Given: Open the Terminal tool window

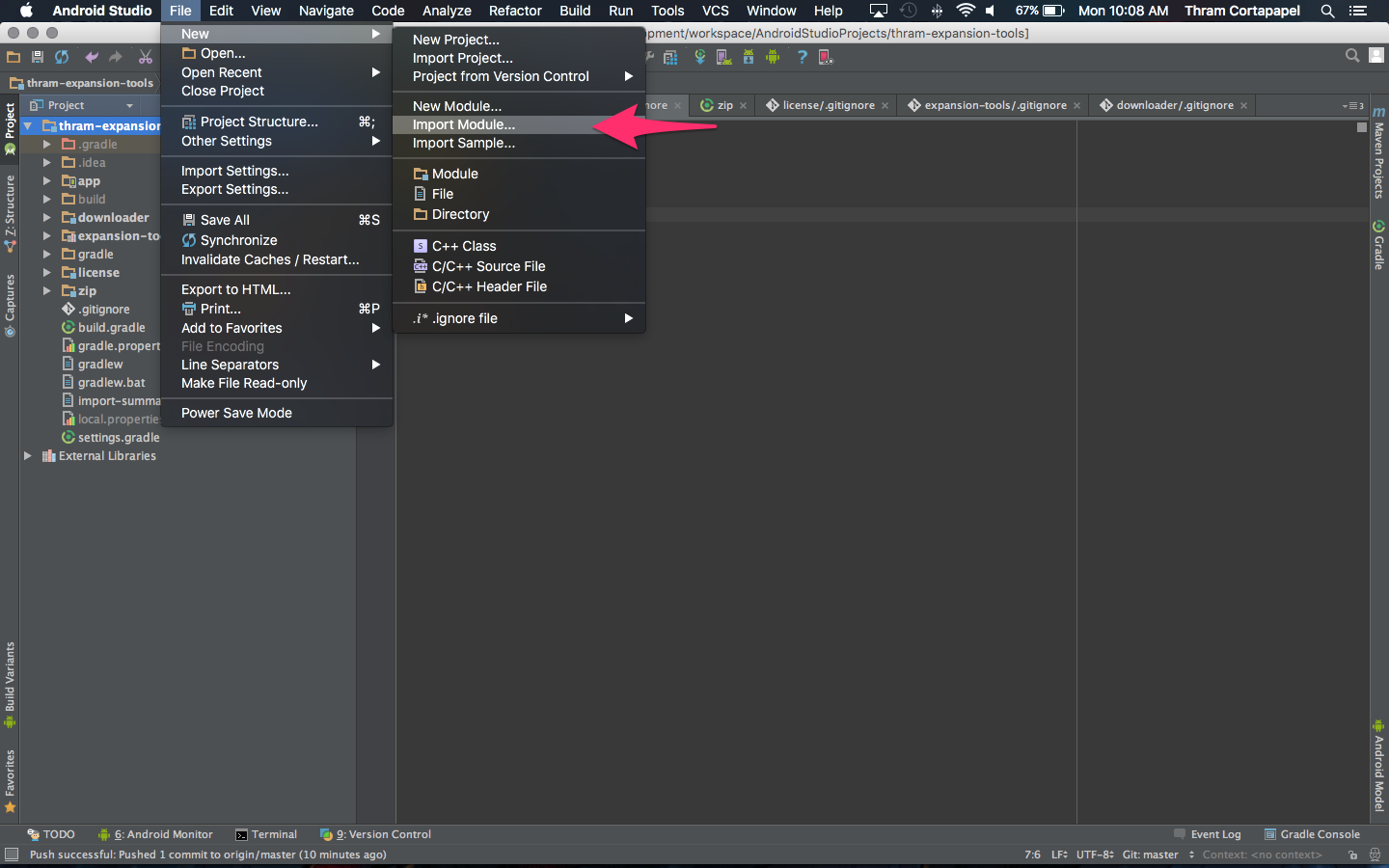Looking at the screenshot, I should point(266,834).
